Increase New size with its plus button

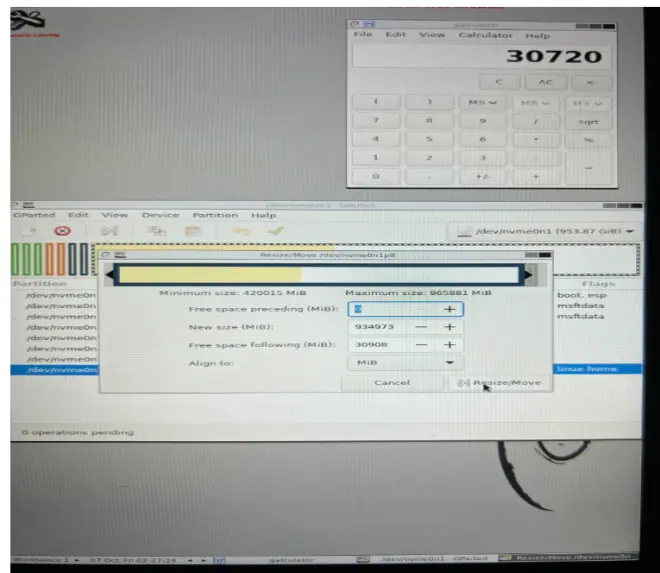click(x=450, y=327)
